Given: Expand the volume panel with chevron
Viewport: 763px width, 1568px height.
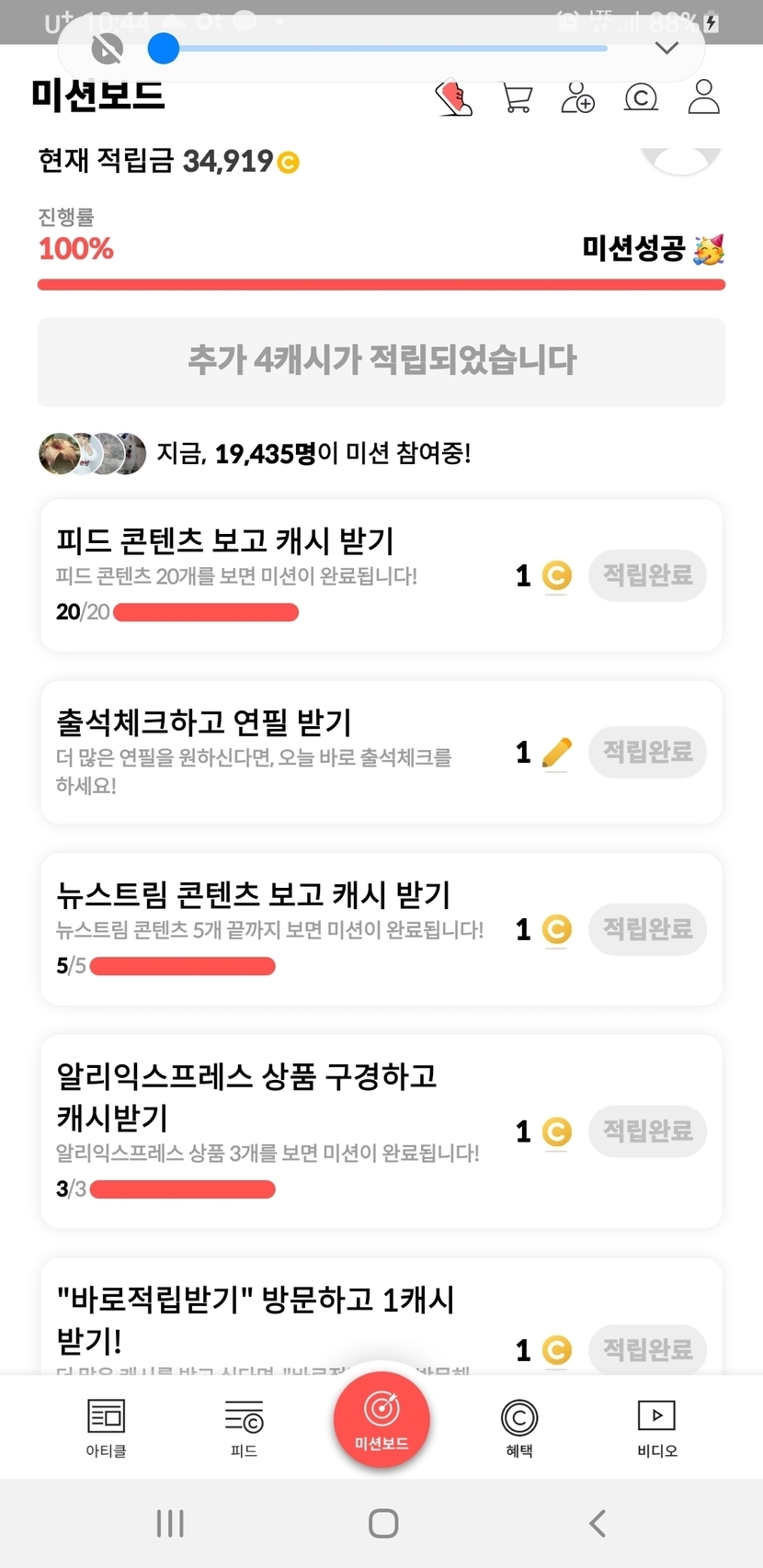Looking at the screenshot, I should point(666,48).
